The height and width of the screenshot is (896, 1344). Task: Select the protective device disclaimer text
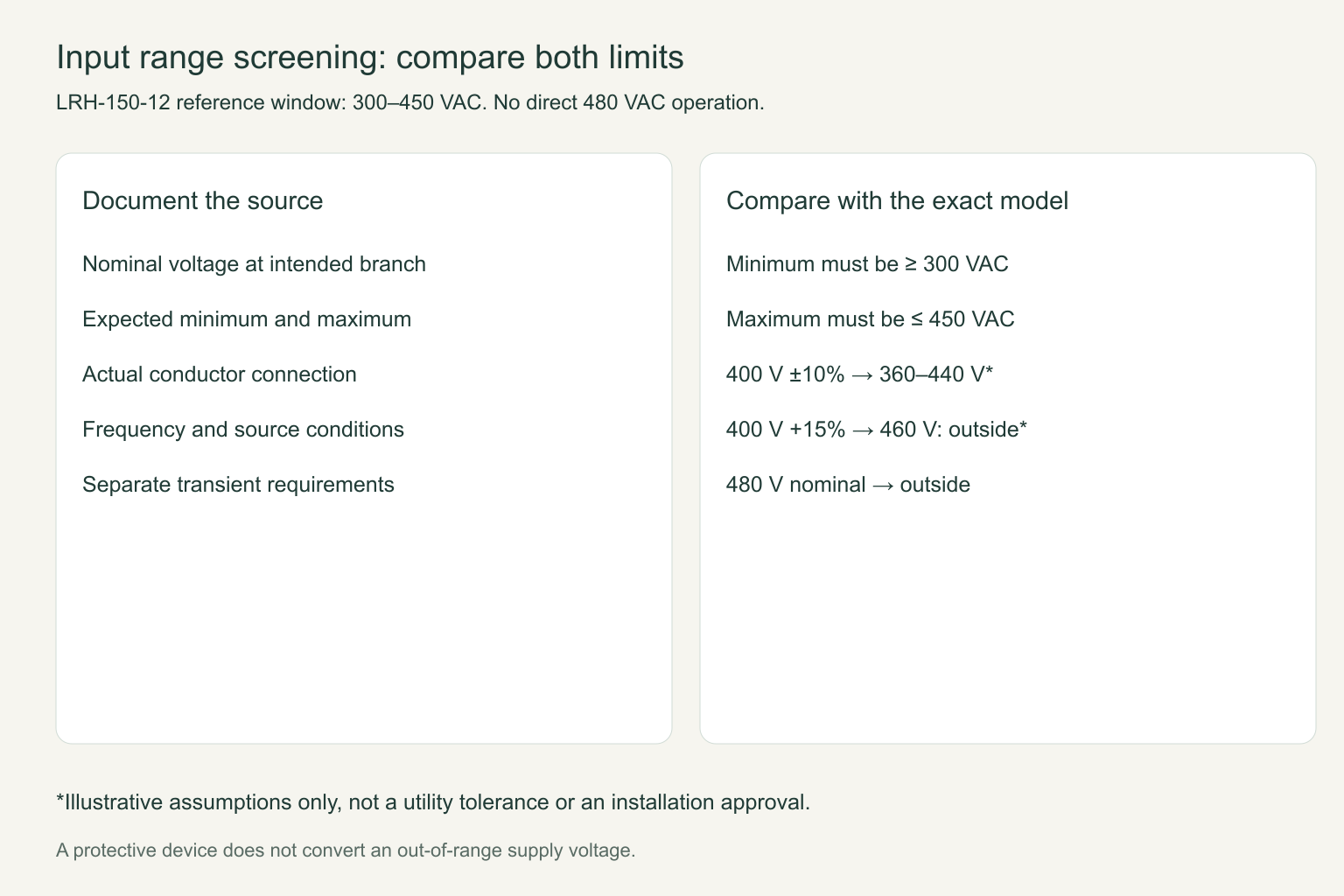(346, 850)
